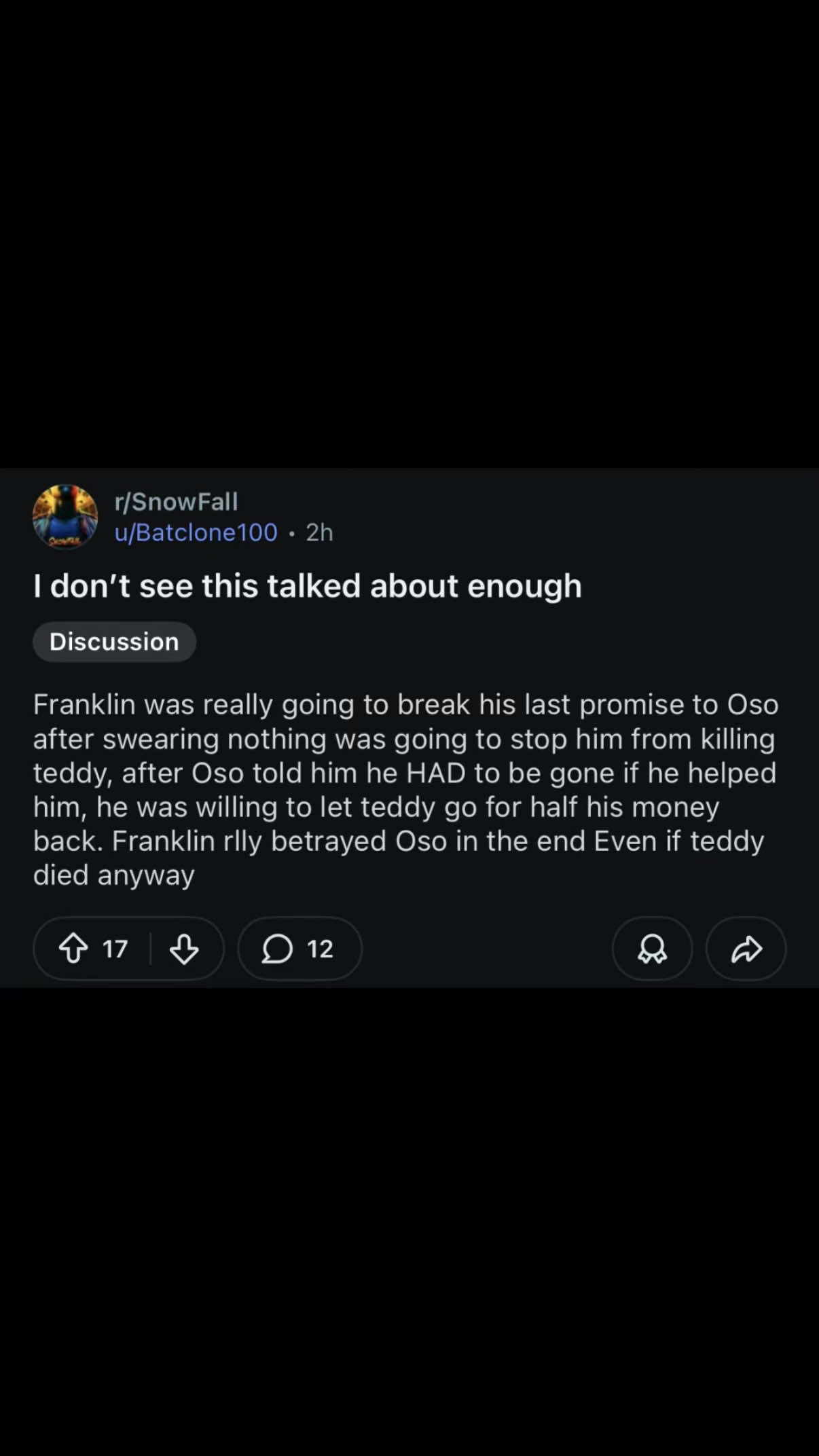Upvote the post with 17 votes
Image resolution: width=819 pixels, height=1456 pixels.
(73, 949)
